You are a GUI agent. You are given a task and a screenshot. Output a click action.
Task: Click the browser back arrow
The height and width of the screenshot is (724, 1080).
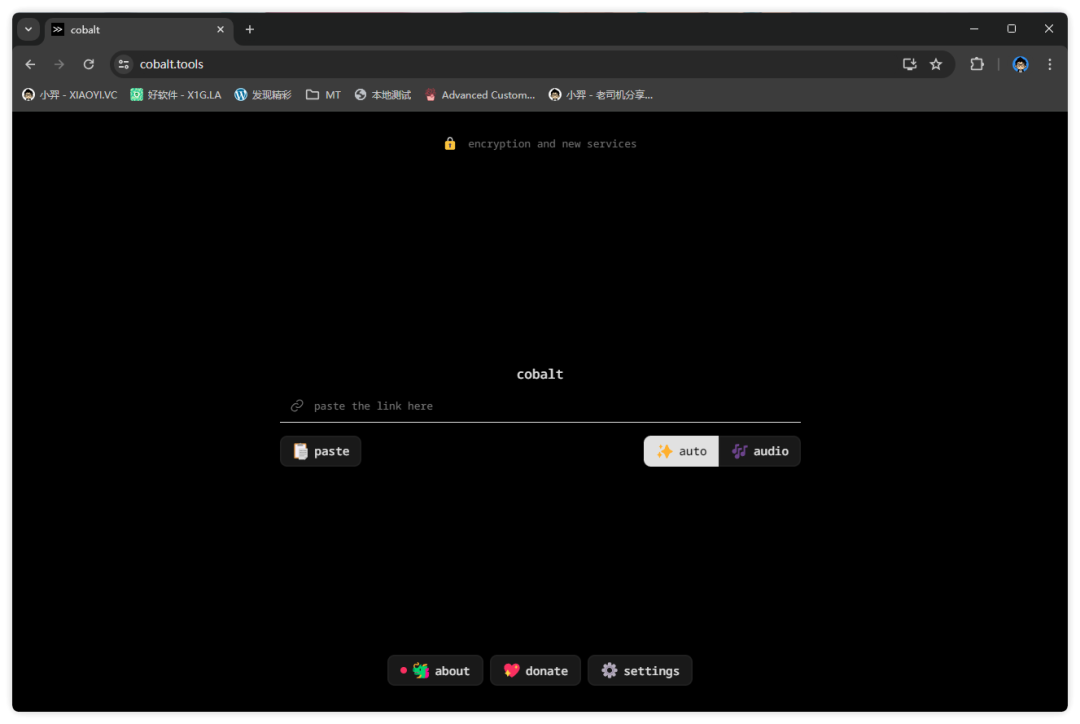pyautogui.click(x=30, y=64)
